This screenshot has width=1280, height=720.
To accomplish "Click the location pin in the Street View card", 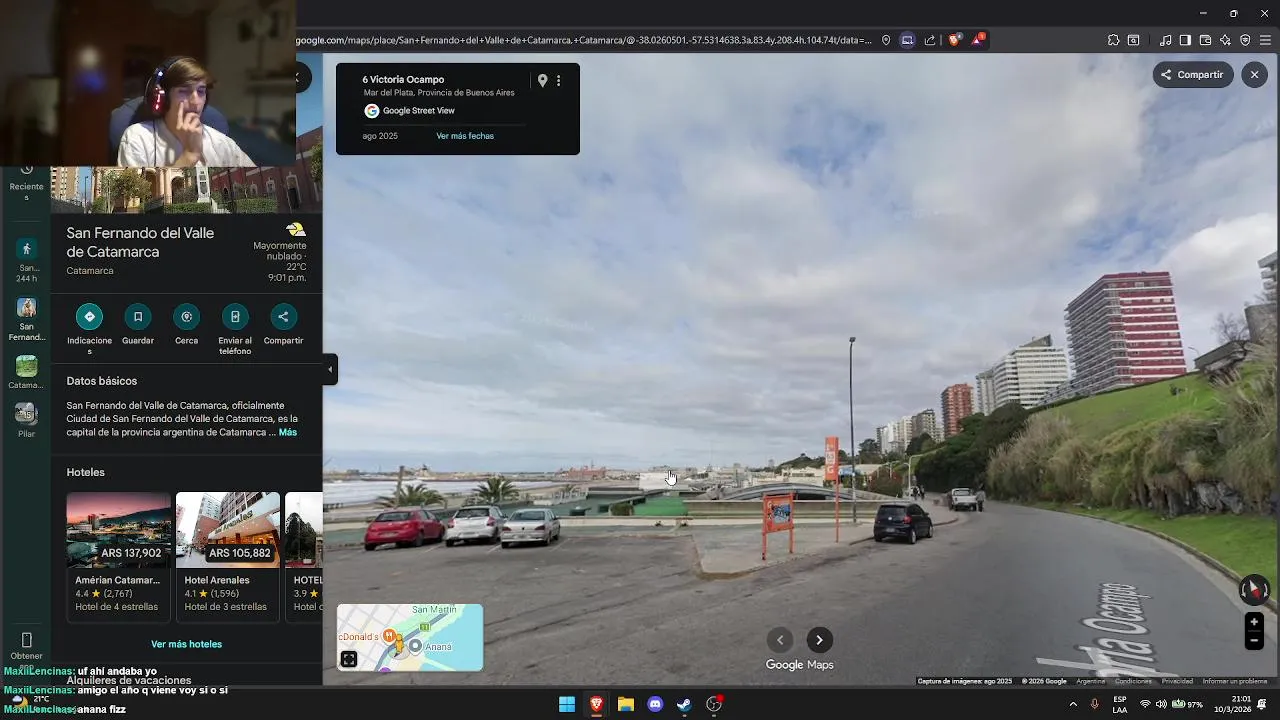I will [542, 81].
